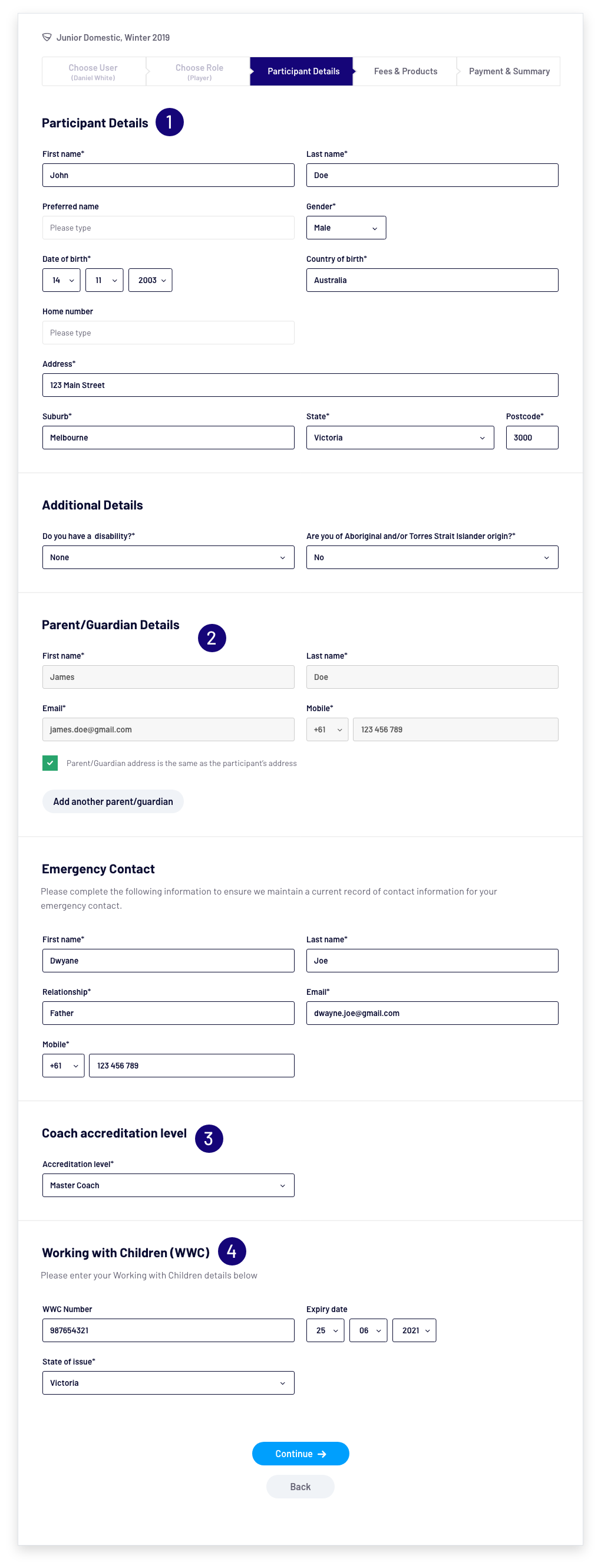Go to the Fees & Products step
The height and width of the screenshot is (1568, 601).
pyautogui.click(x=405, y=71)
